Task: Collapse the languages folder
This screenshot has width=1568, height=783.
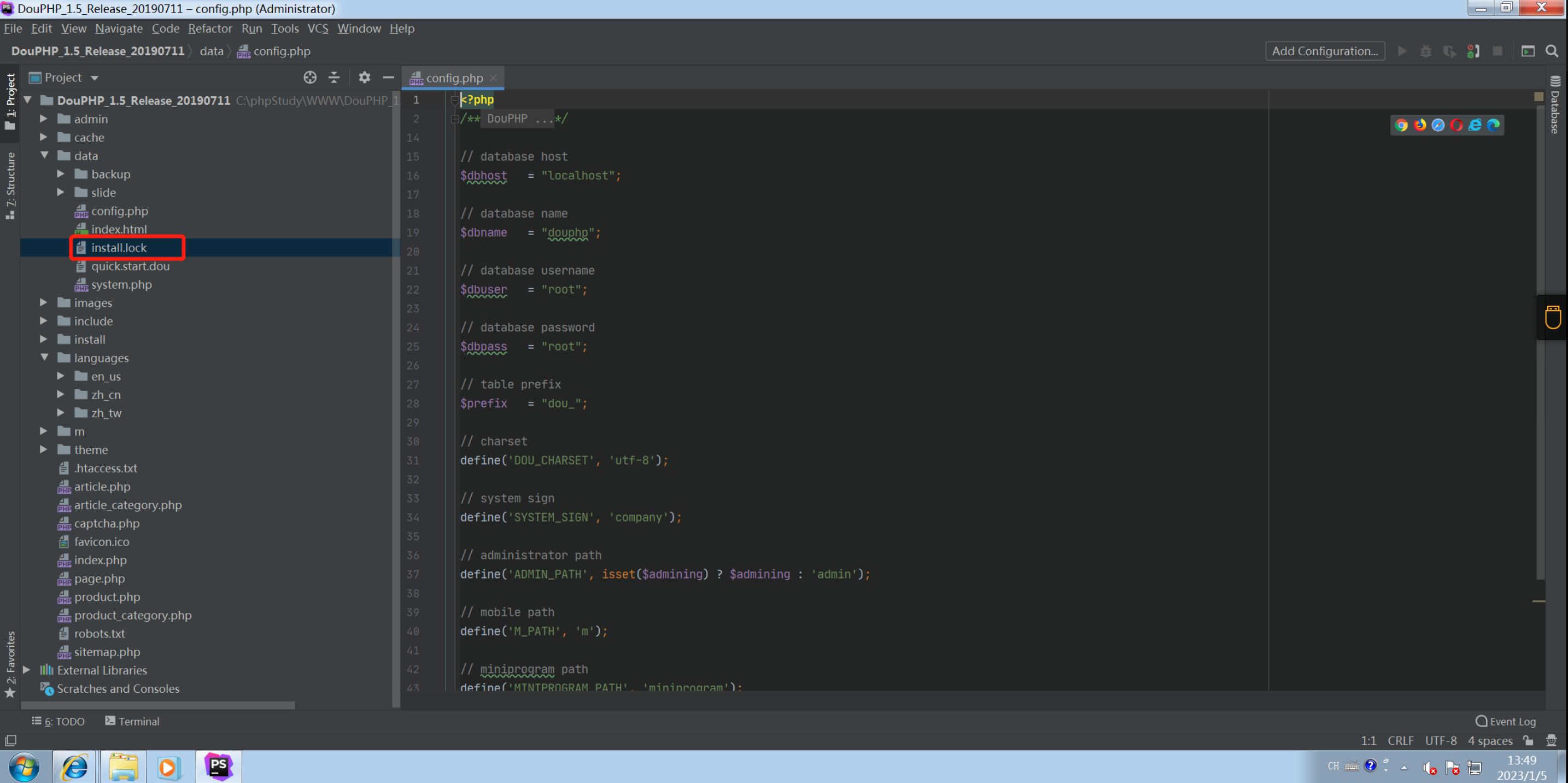Action: pos(44,358)
